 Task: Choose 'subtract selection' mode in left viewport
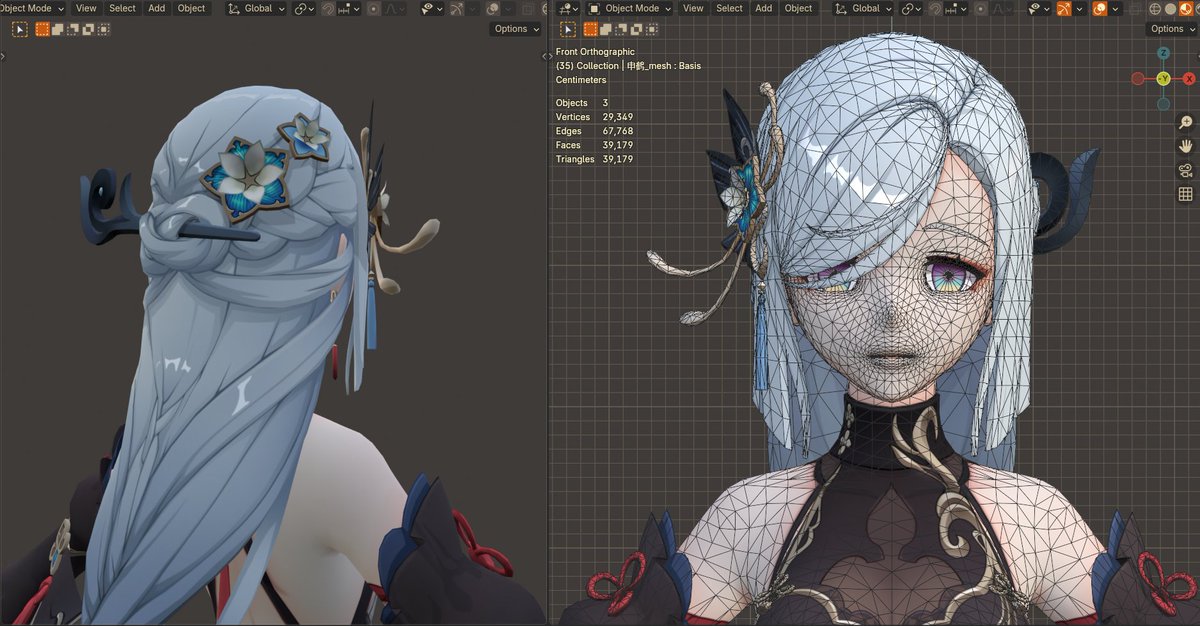click(73, 29)
